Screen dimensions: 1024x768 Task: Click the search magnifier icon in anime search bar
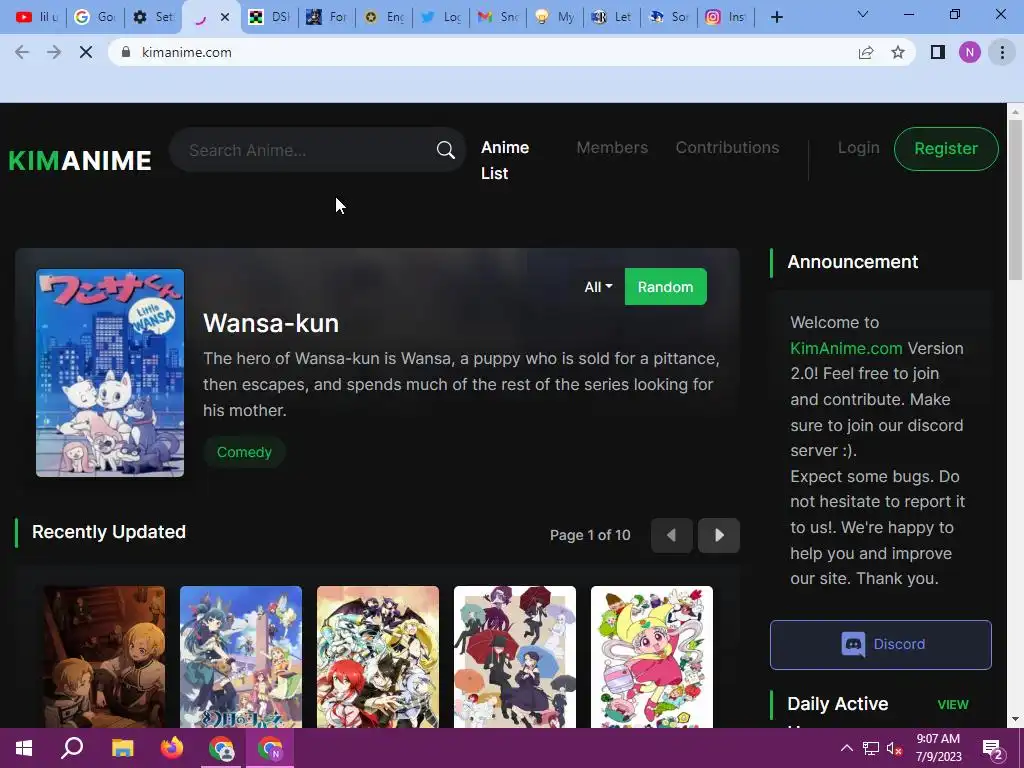pyautogui.click(x=445, y=150)
